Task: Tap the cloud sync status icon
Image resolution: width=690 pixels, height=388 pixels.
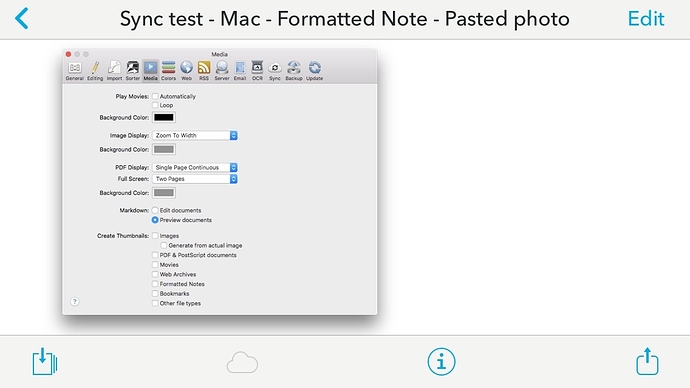Action: click(242, 362)
